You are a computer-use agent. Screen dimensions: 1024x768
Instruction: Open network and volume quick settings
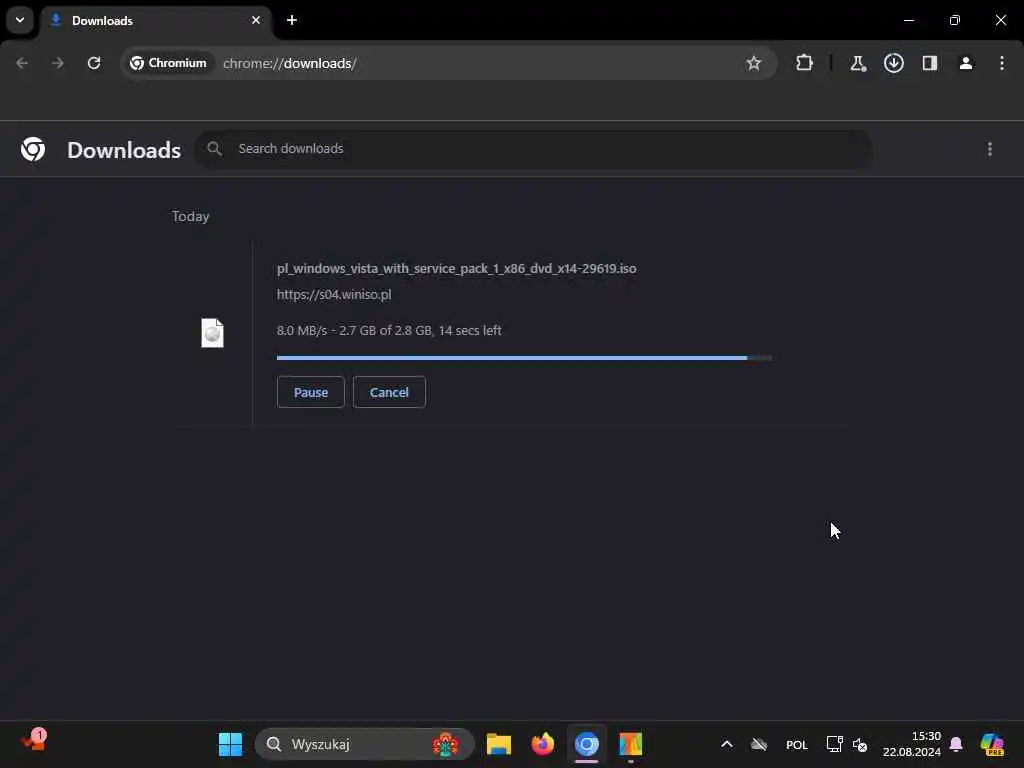[847, 744]
